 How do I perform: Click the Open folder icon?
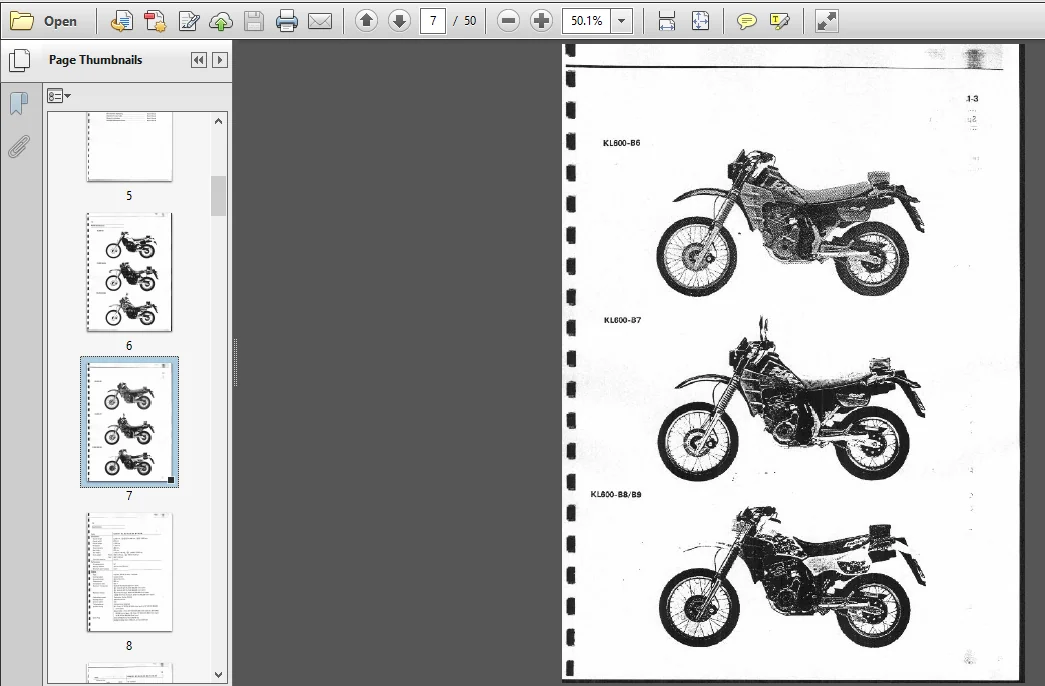[21, 21]
